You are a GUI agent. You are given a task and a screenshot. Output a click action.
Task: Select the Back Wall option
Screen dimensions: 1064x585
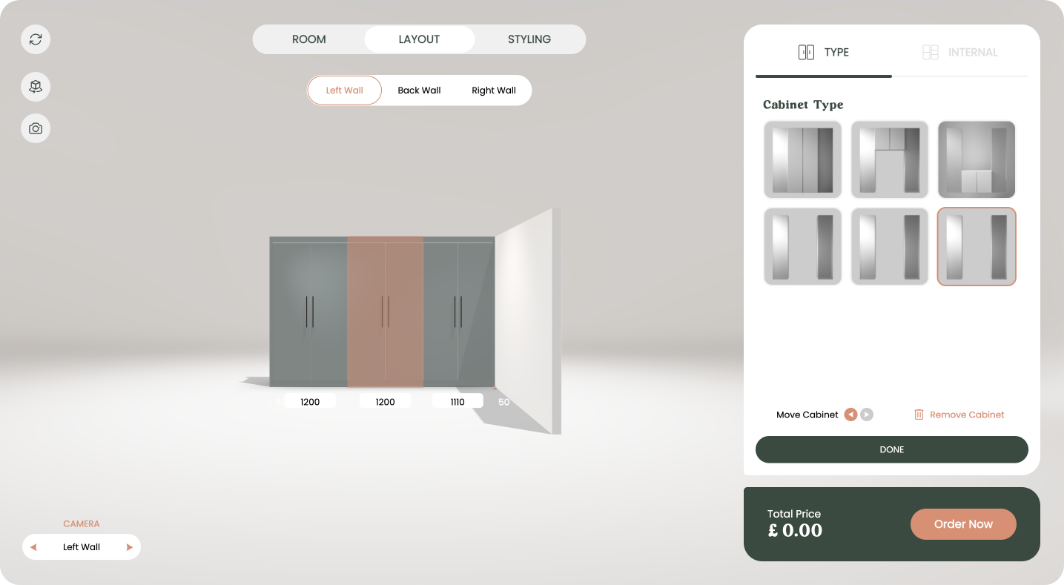(x=419, y=90)
